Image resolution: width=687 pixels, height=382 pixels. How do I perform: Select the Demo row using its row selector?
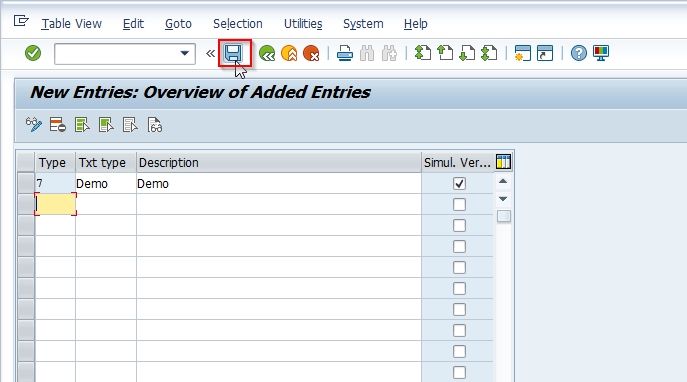(x=26, y=184)
